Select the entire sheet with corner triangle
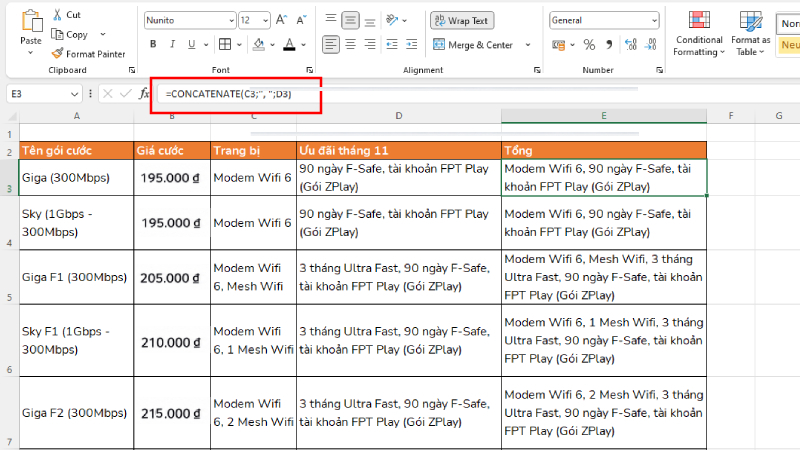 tap(12, 117)
